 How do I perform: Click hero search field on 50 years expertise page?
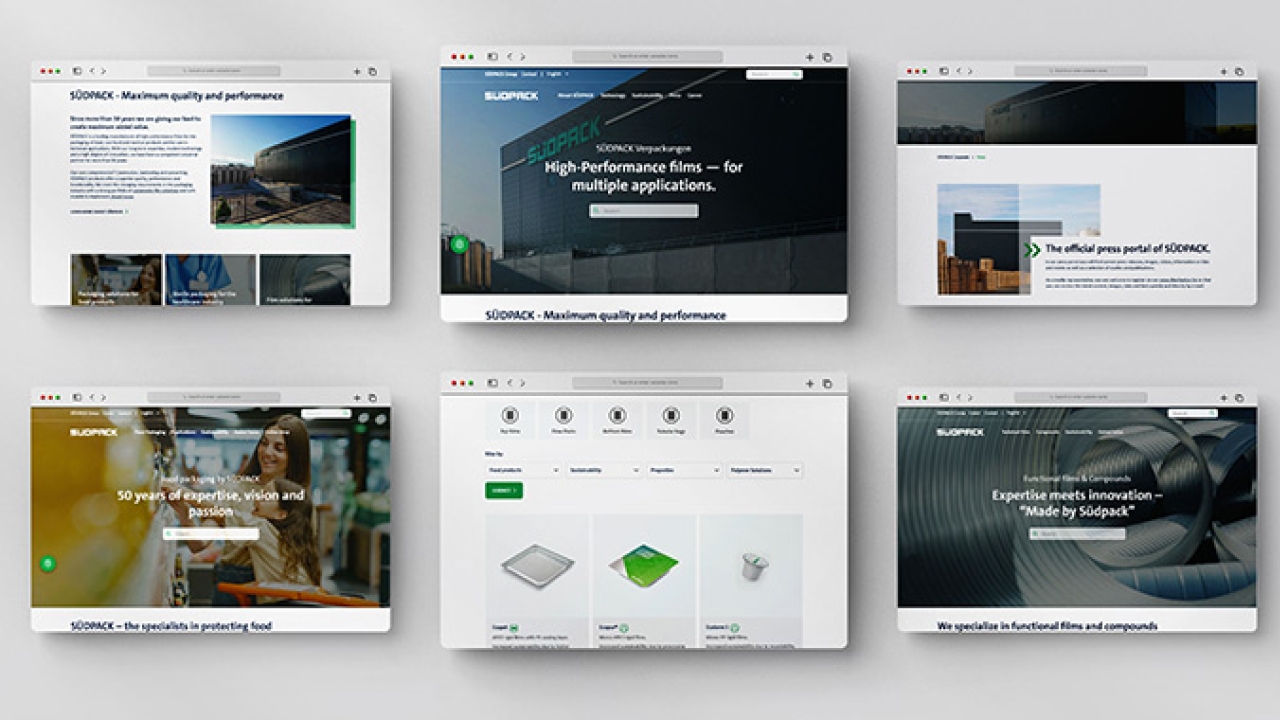tap(211, 534)
